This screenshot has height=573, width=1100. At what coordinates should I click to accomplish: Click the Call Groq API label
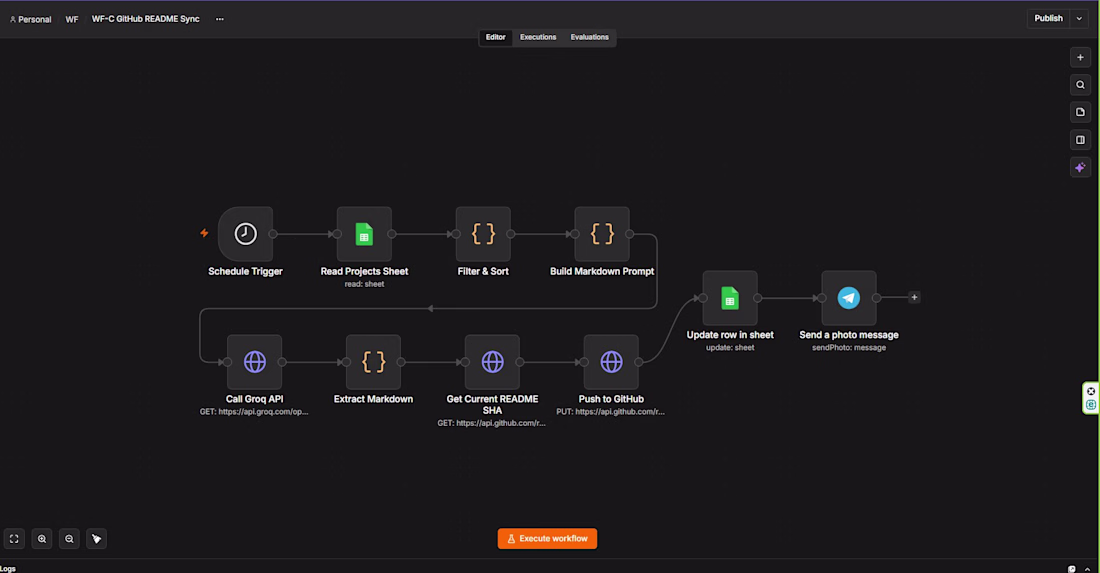(255, 399)
